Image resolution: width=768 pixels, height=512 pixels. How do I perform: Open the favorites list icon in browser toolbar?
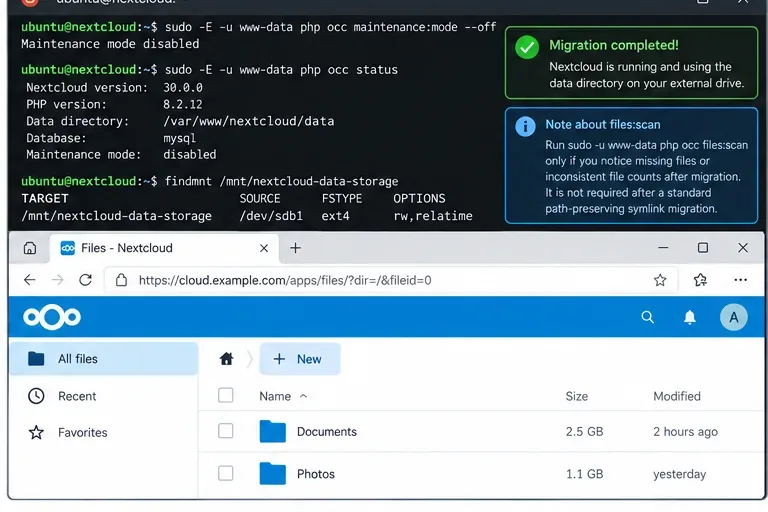[x=700, y=280]
